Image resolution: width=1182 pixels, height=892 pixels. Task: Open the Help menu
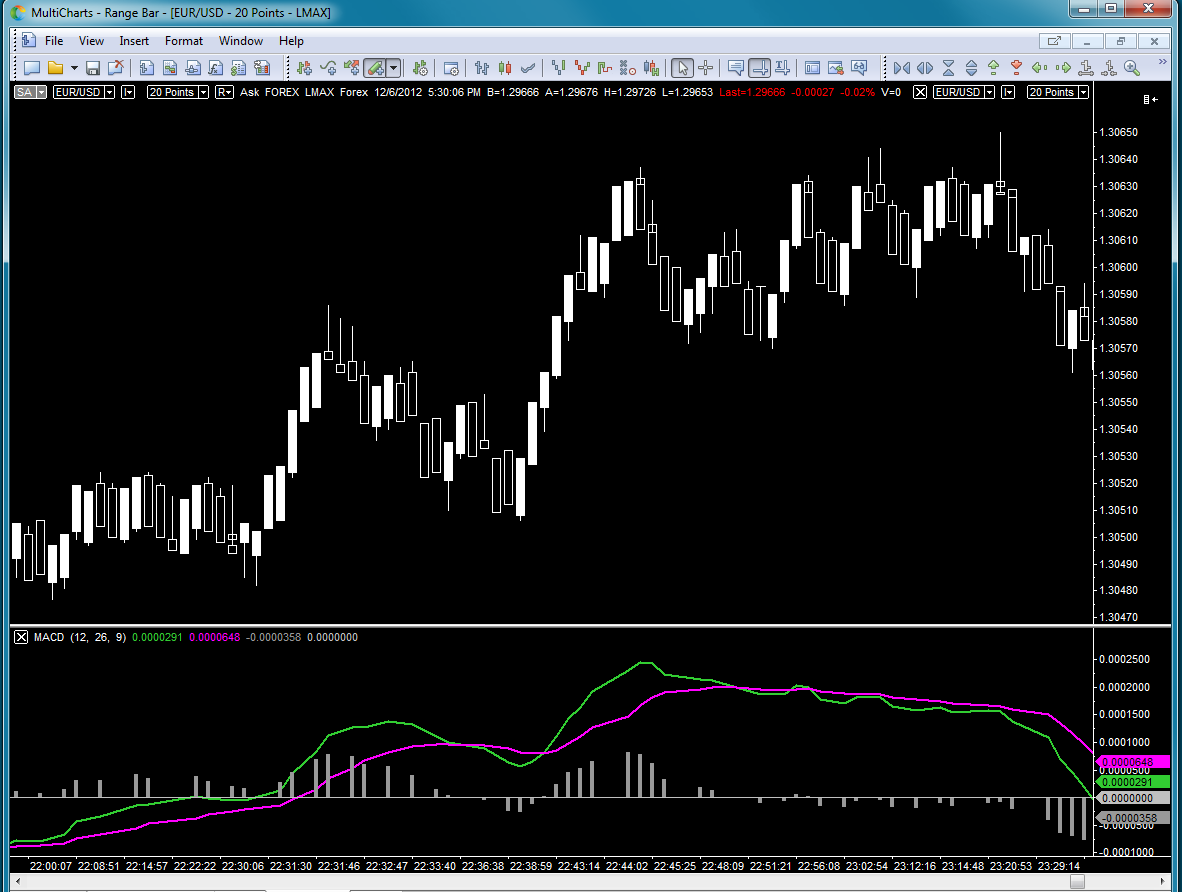291,41
